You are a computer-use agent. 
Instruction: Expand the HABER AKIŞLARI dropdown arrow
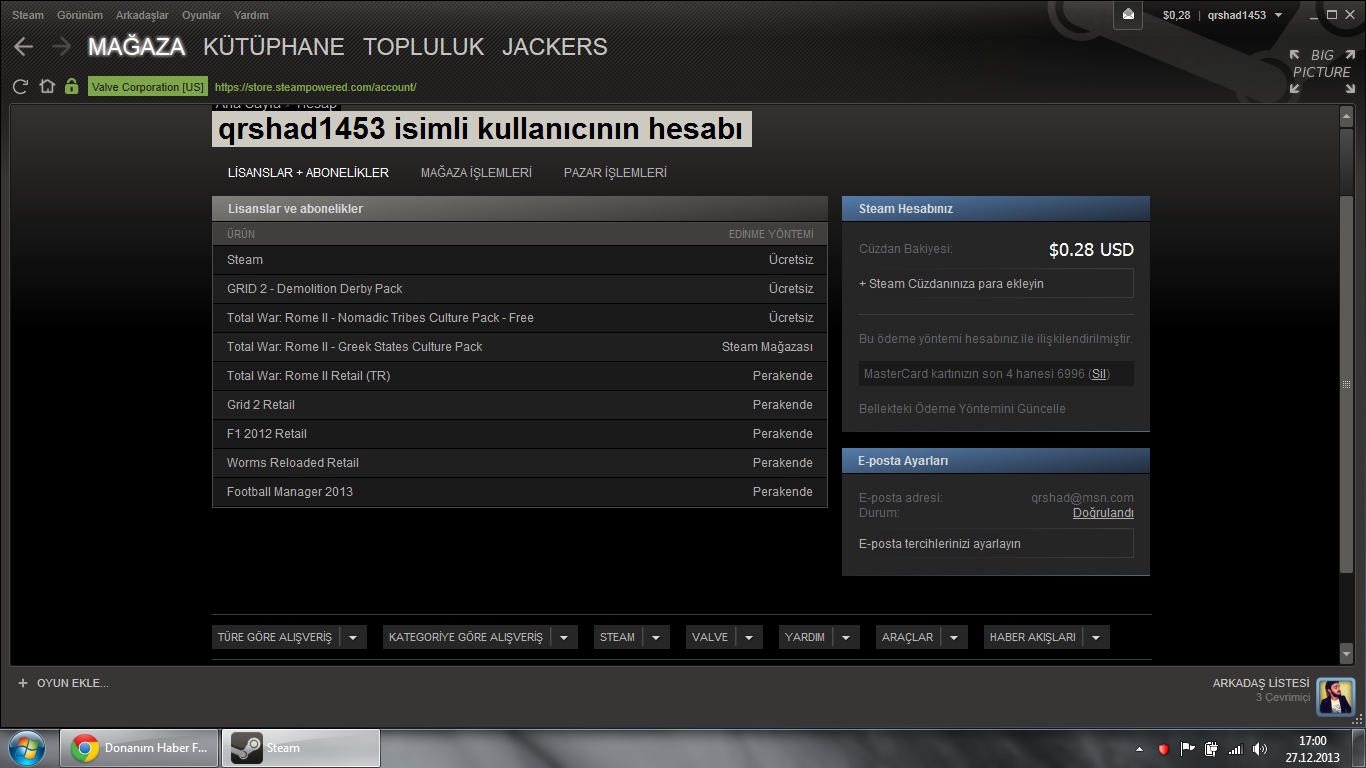(1096, 637)
